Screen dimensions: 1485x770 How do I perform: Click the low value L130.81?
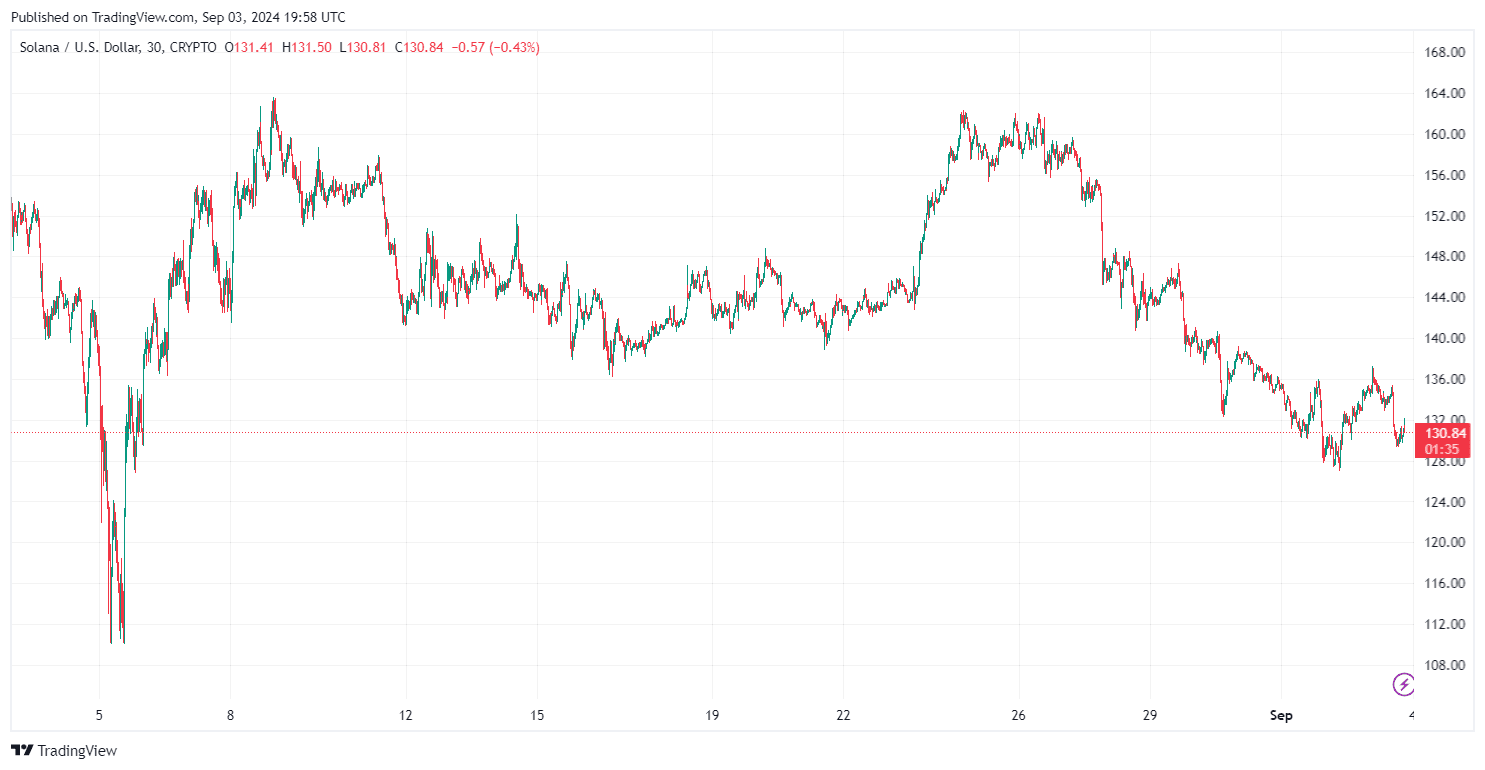click(364, 47)
